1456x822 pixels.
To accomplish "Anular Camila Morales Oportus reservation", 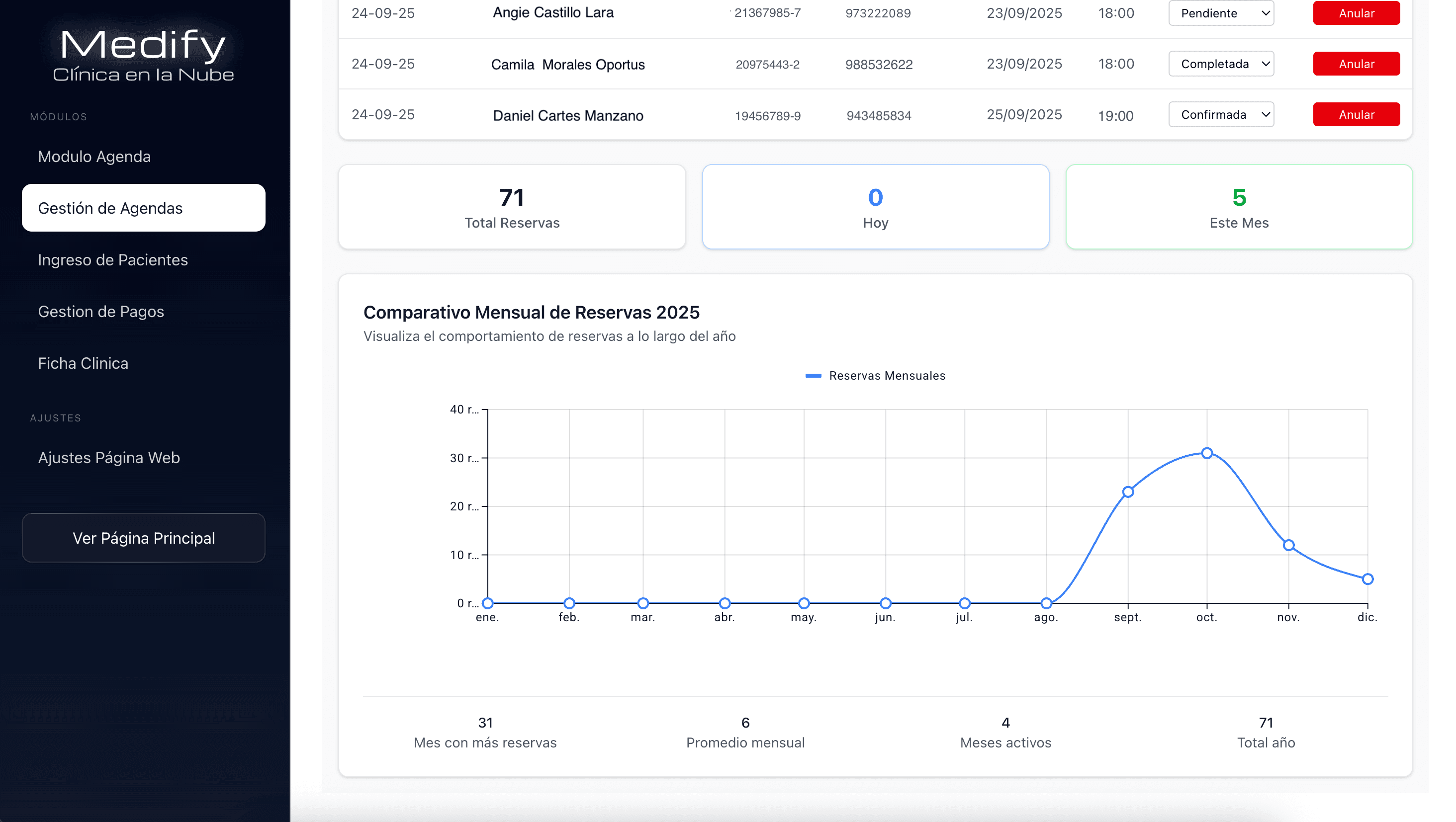I will pyautogui.click(x=1356, y=64).
